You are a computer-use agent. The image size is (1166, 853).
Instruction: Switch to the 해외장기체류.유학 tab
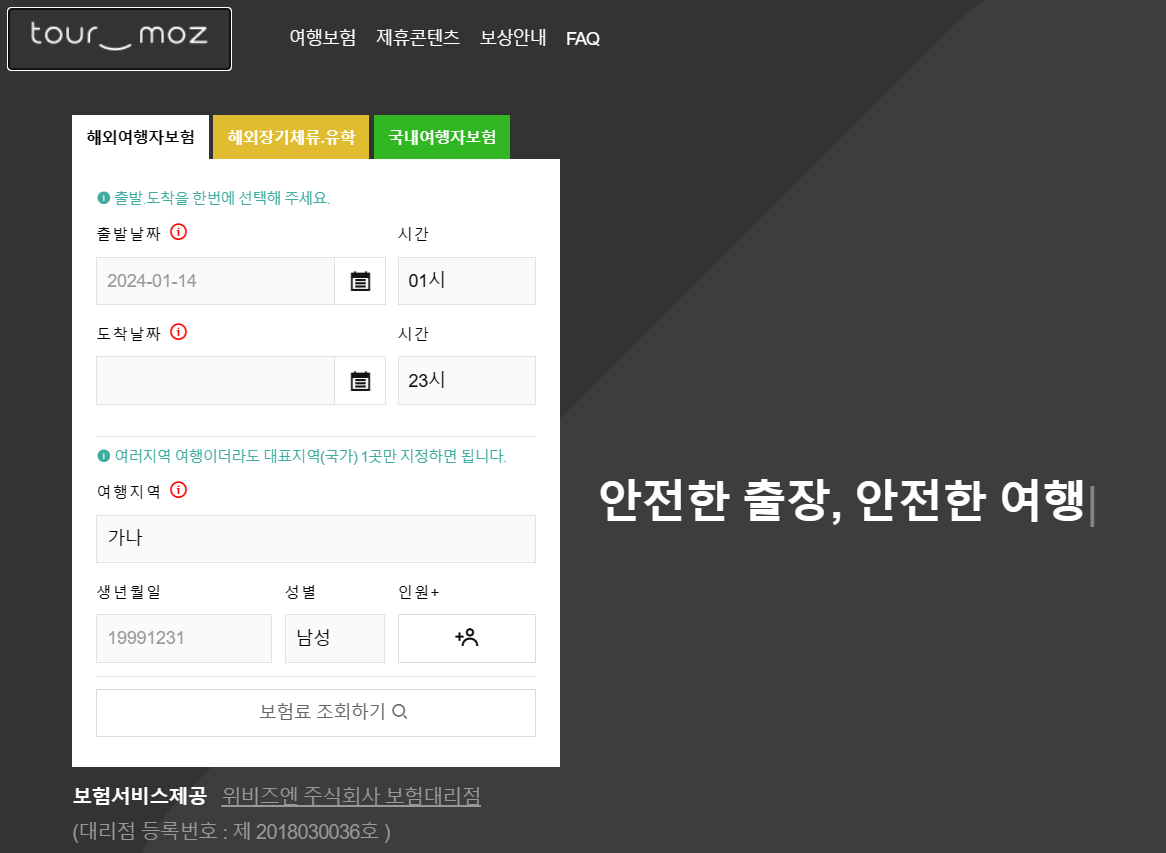(x=290, y=138)
